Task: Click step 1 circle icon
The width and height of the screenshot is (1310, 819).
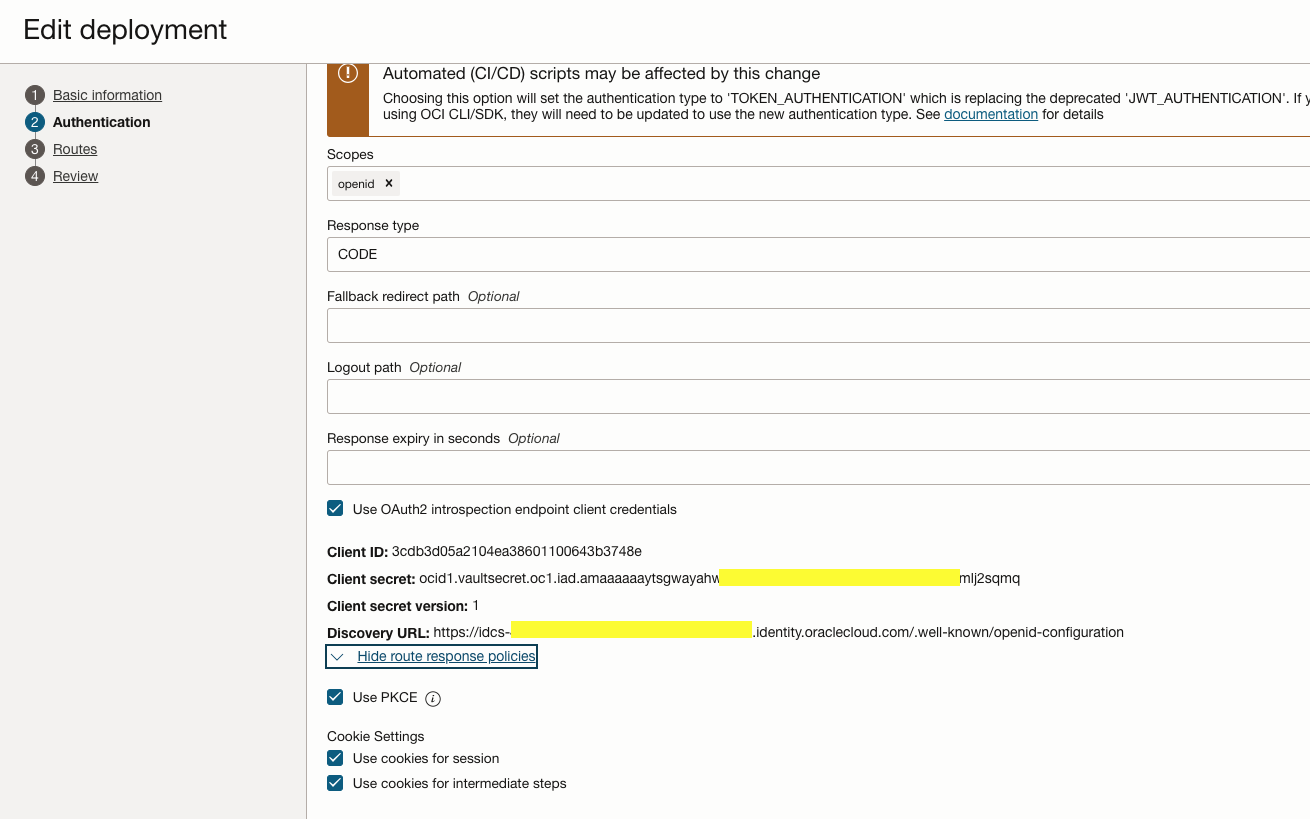Action: pyautogui.click(x=35, y=95)
